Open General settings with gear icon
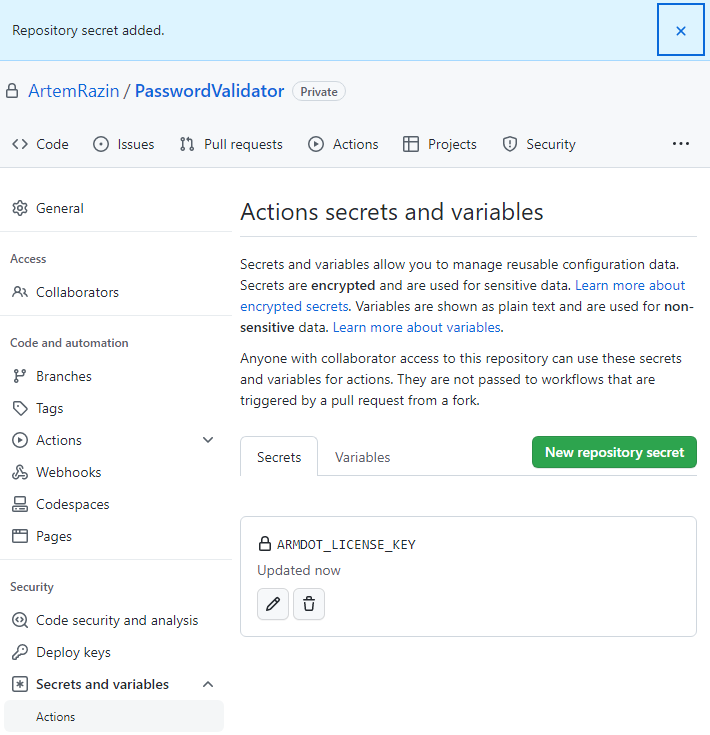 [x=60, y=208]
